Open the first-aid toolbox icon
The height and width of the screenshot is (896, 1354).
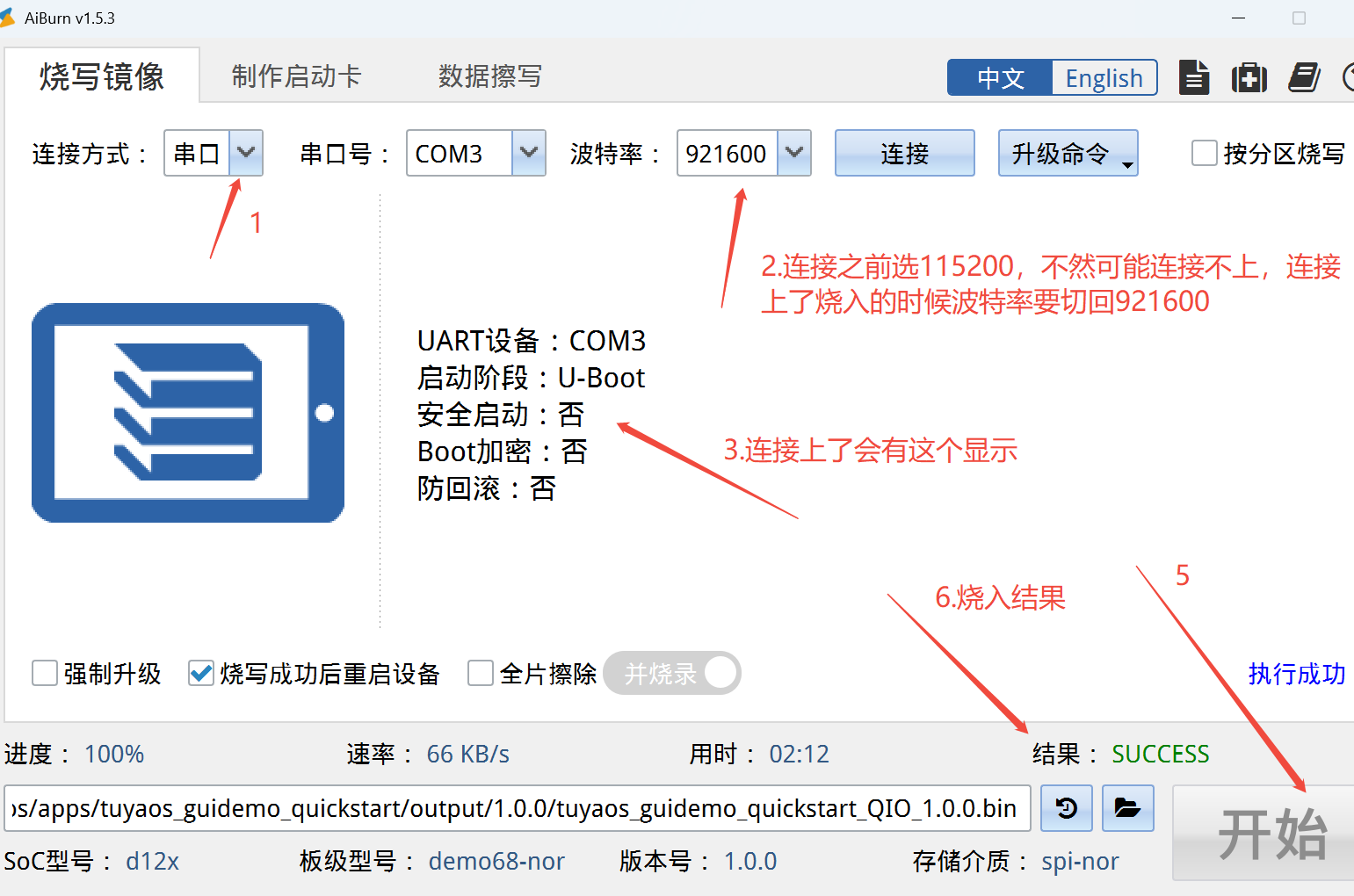pyautogui.click(x=1249, y=77)
